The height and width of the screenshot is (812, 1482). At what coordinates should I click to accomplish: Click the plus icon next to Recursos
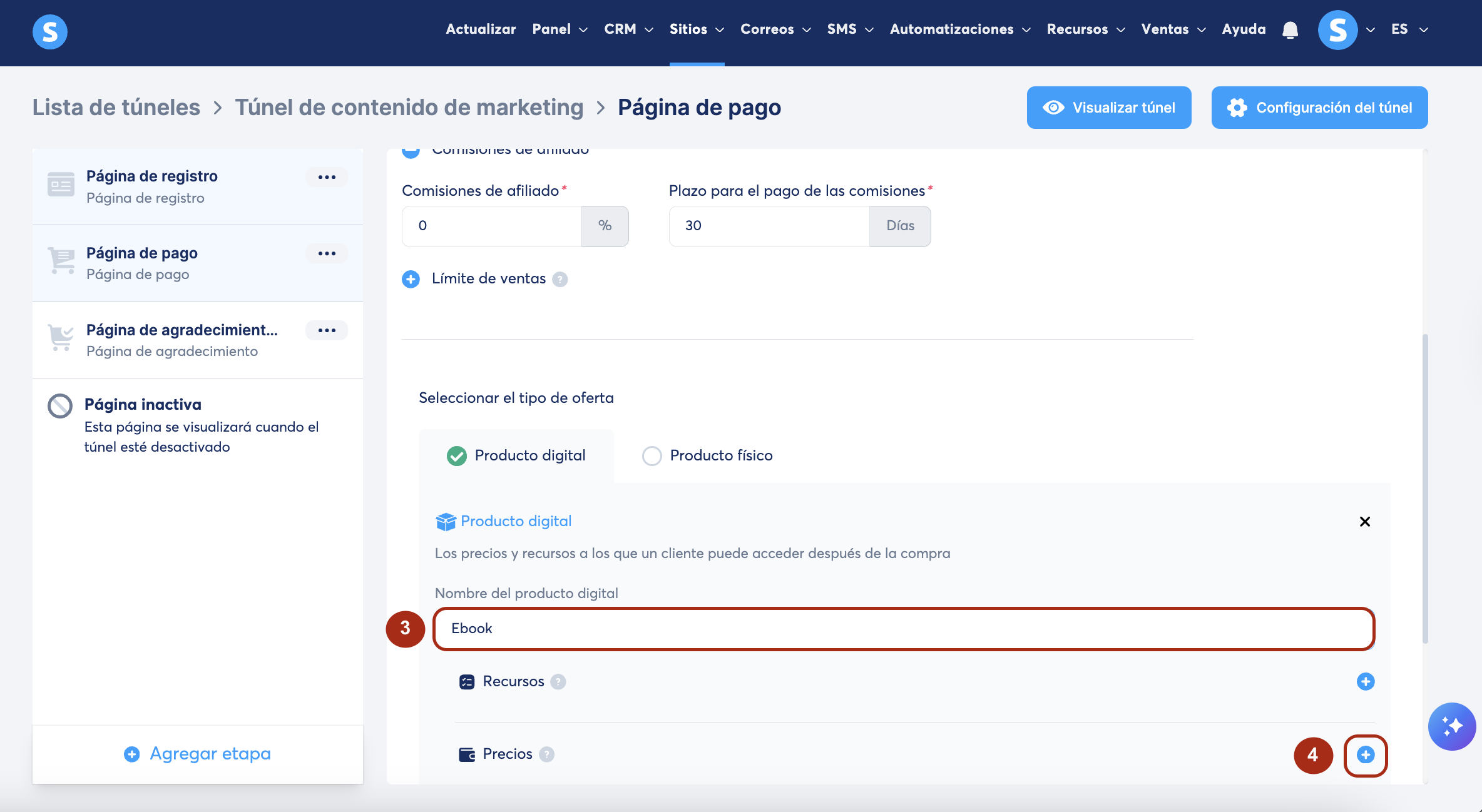1365,681
